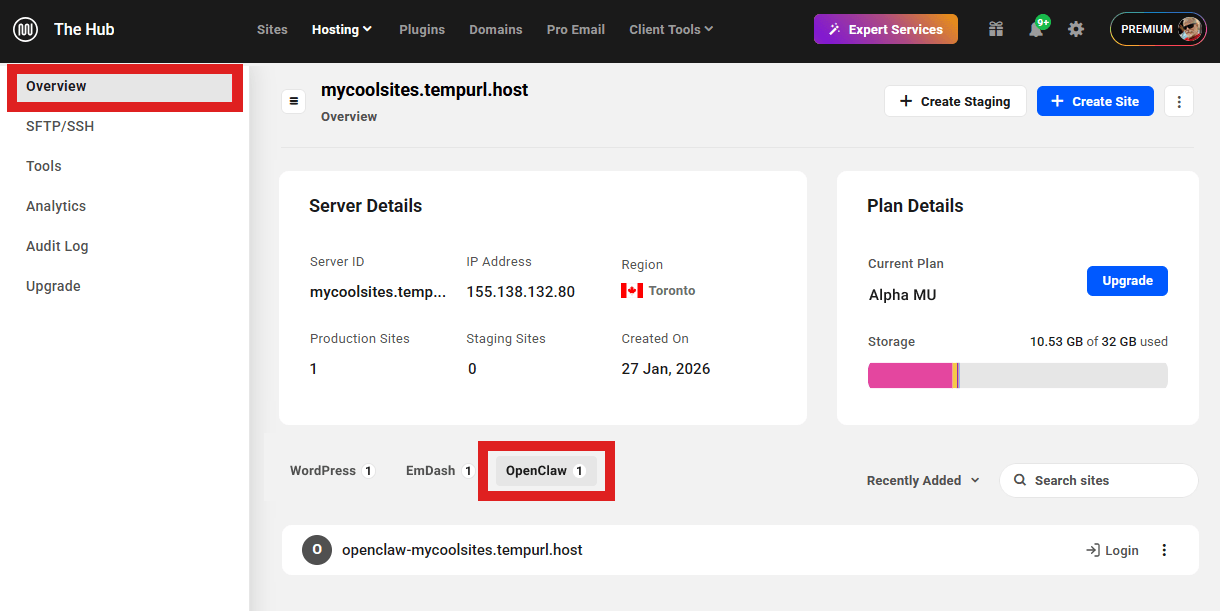Click the Expert Services button
Image resolution: width=1220 pixels, height=611 pixels.
tap(886, 29)
